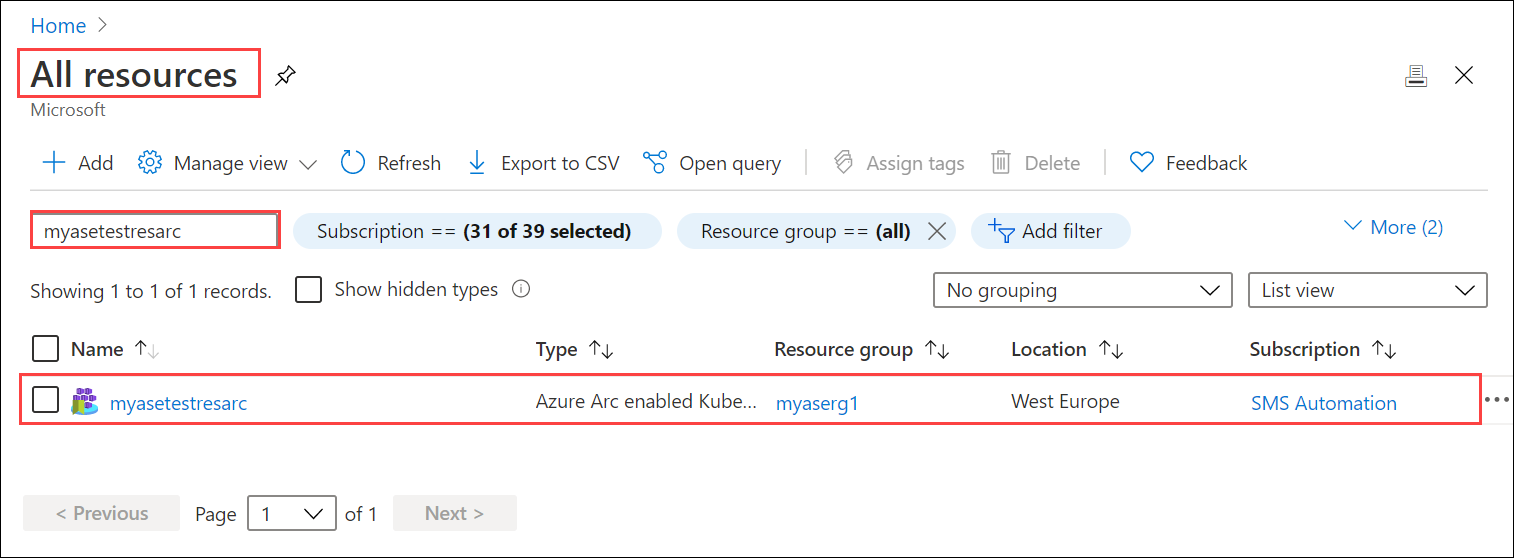Click Add filter

point(1050,231)
